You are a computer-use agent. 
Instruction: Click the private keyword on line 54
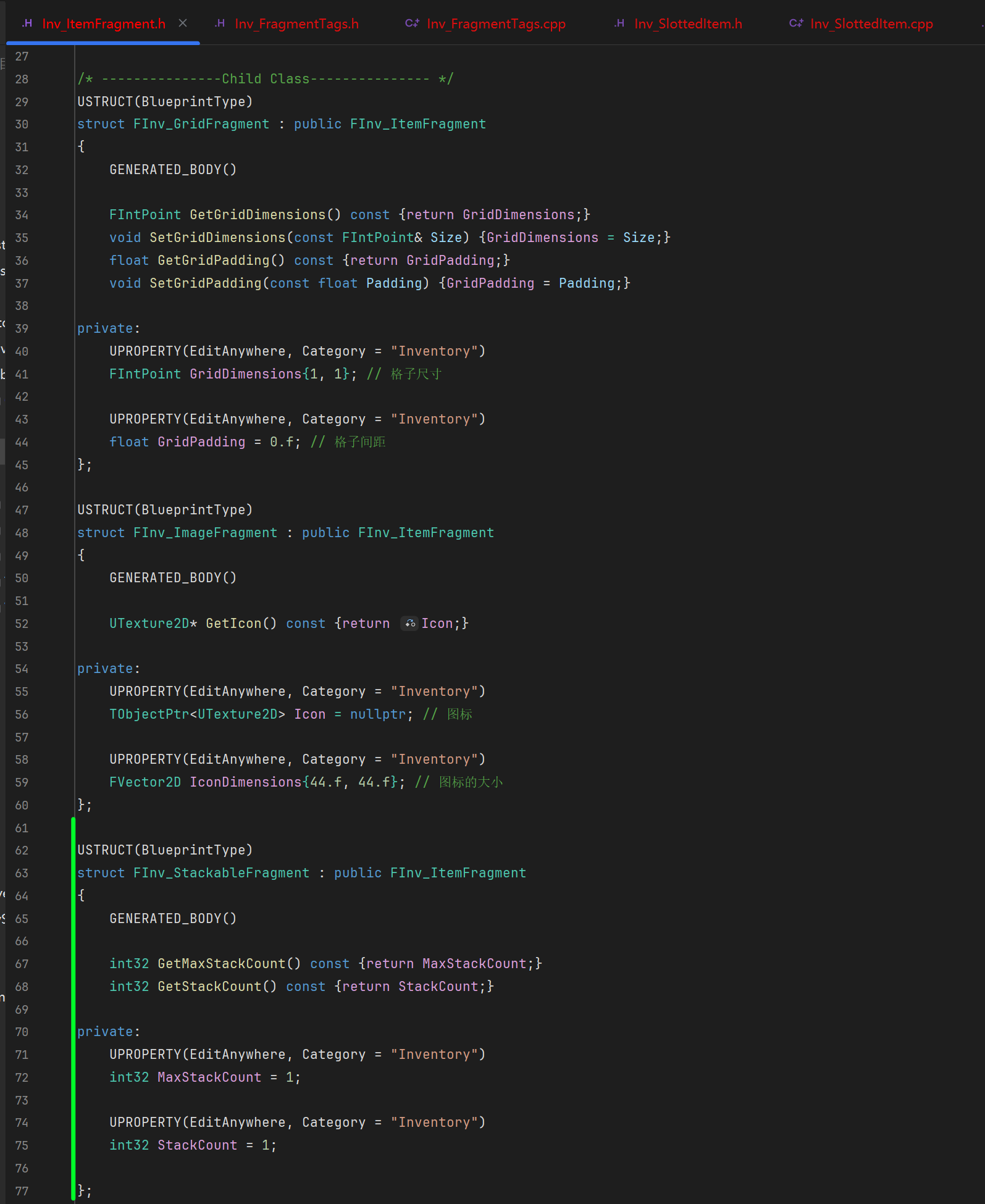(x=105, y=669)
